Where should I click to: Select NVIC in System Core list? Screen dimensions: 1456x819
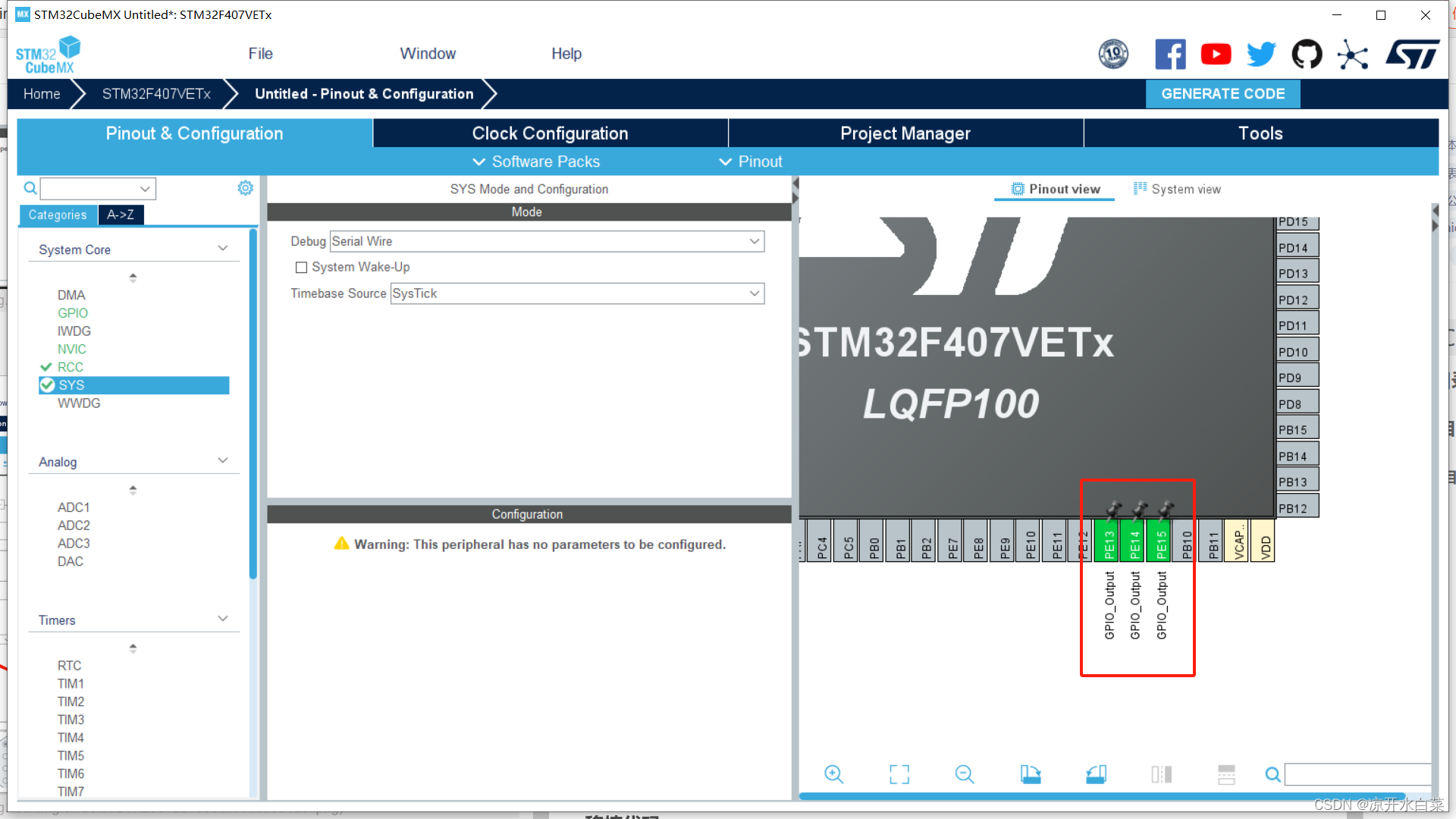[x=72, y=349]
